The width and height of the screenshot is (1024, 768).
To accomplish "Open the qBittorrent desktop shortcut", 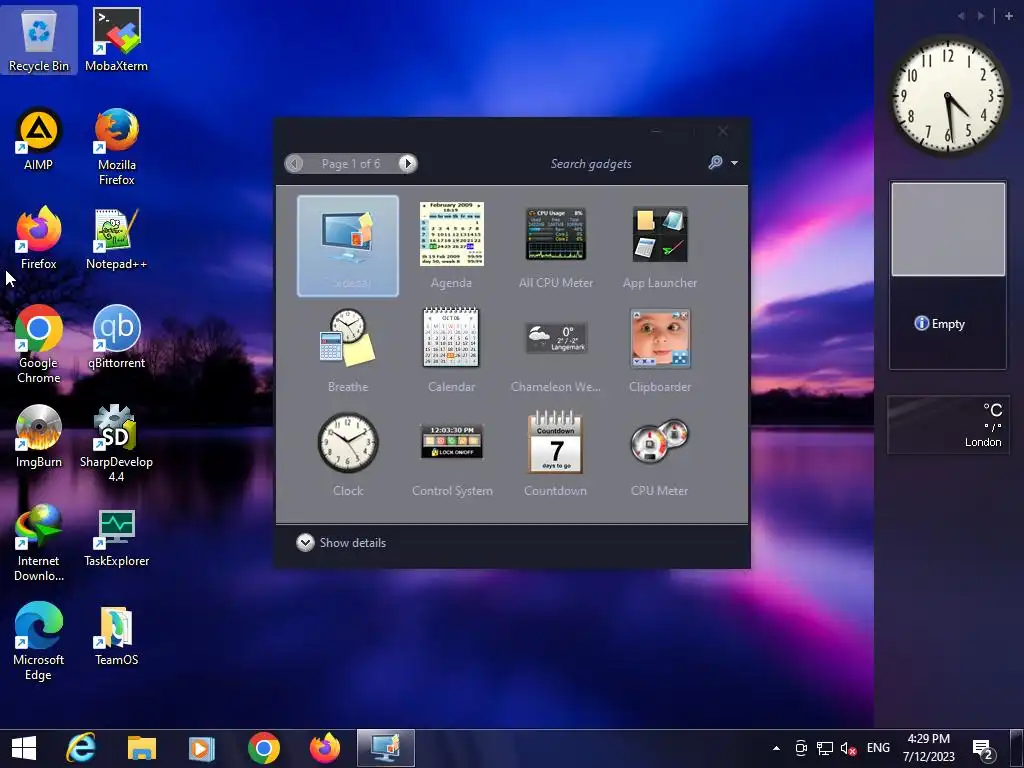I will tap(116, 337).
